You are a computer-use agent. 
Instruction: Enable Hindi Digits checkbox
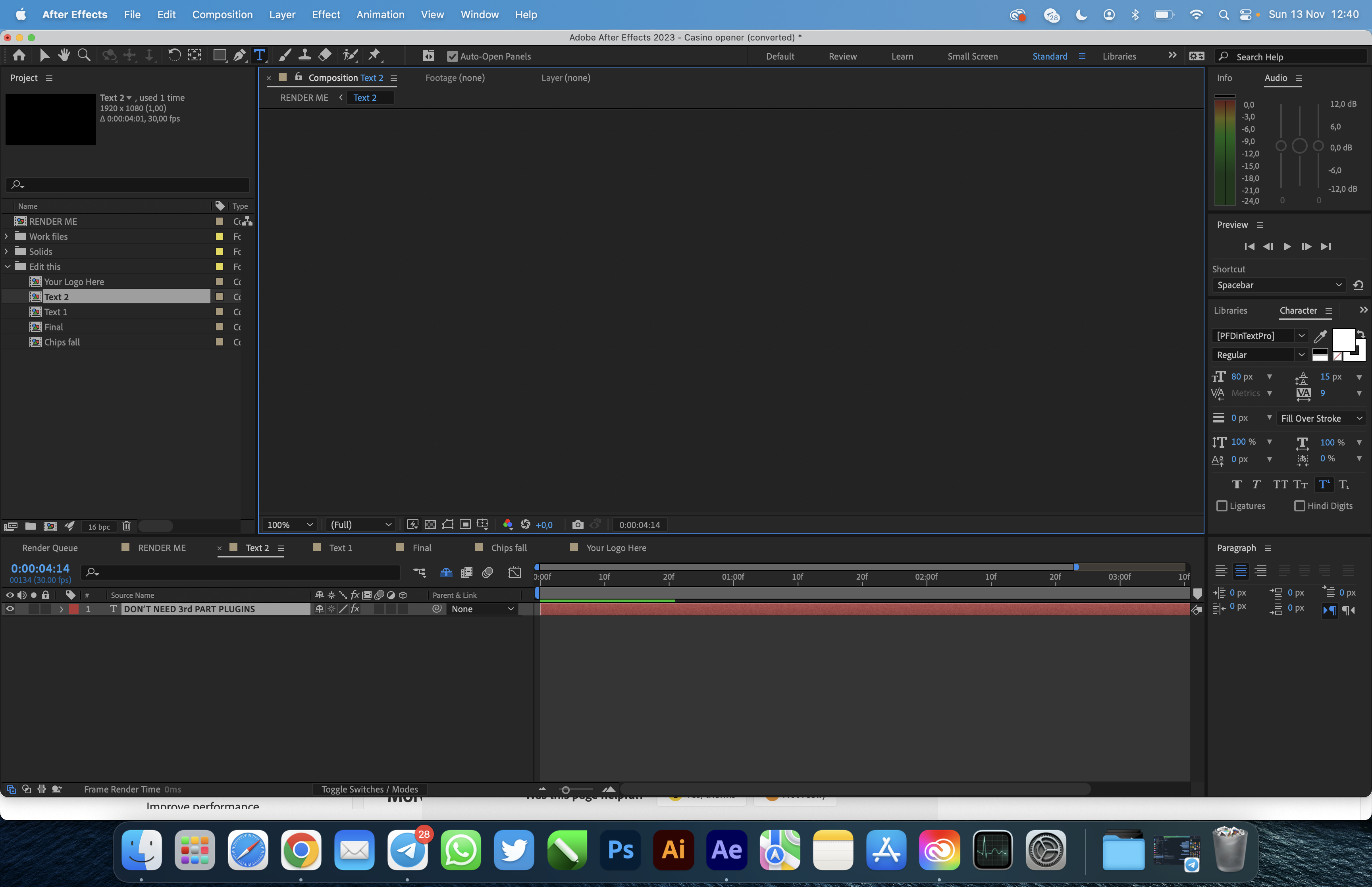[x=1299, y=506]
